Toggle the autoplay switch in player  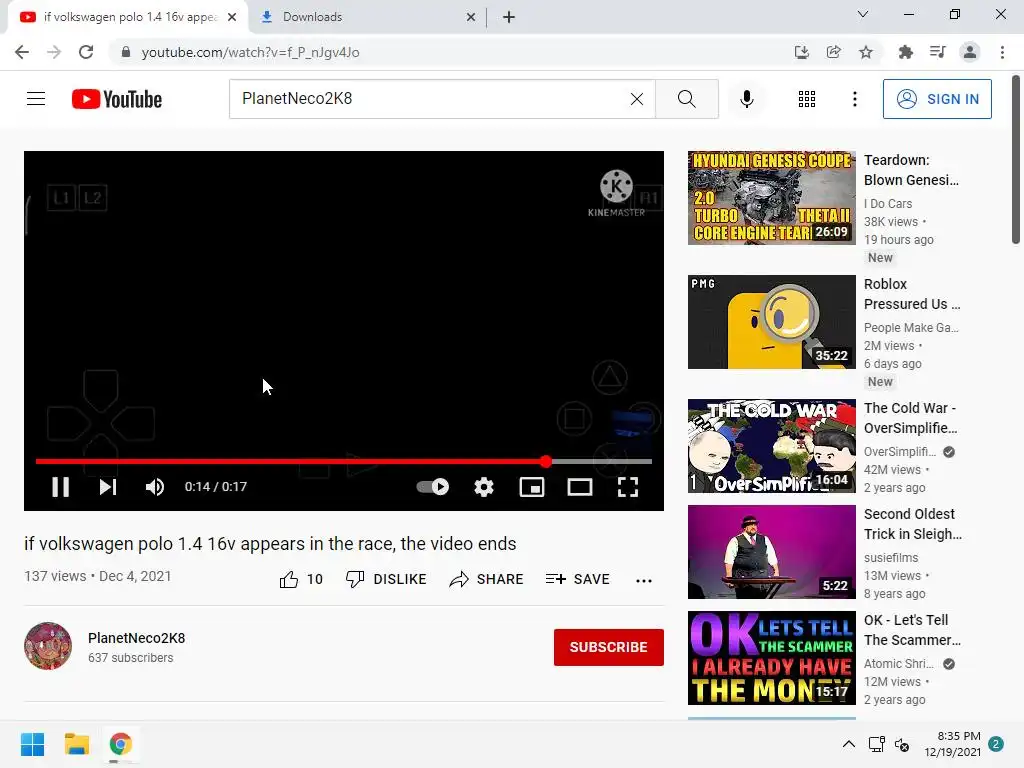[x=433, y=487]
